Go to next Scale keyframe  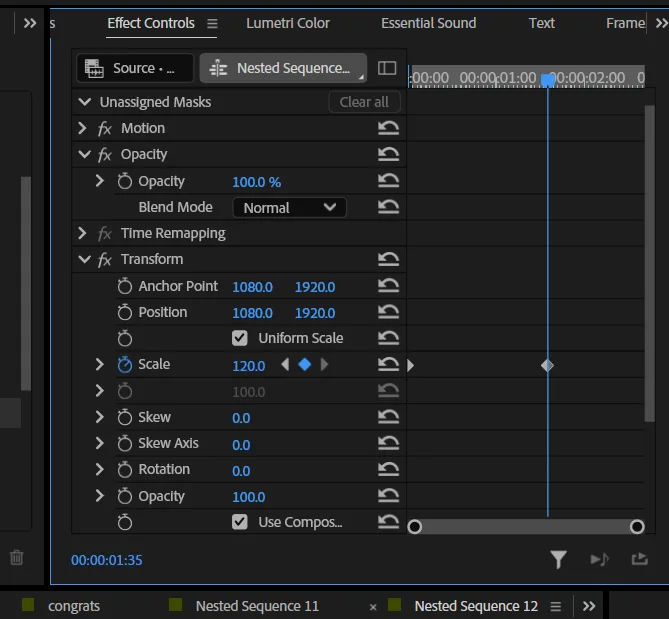(x=324, y=365)
